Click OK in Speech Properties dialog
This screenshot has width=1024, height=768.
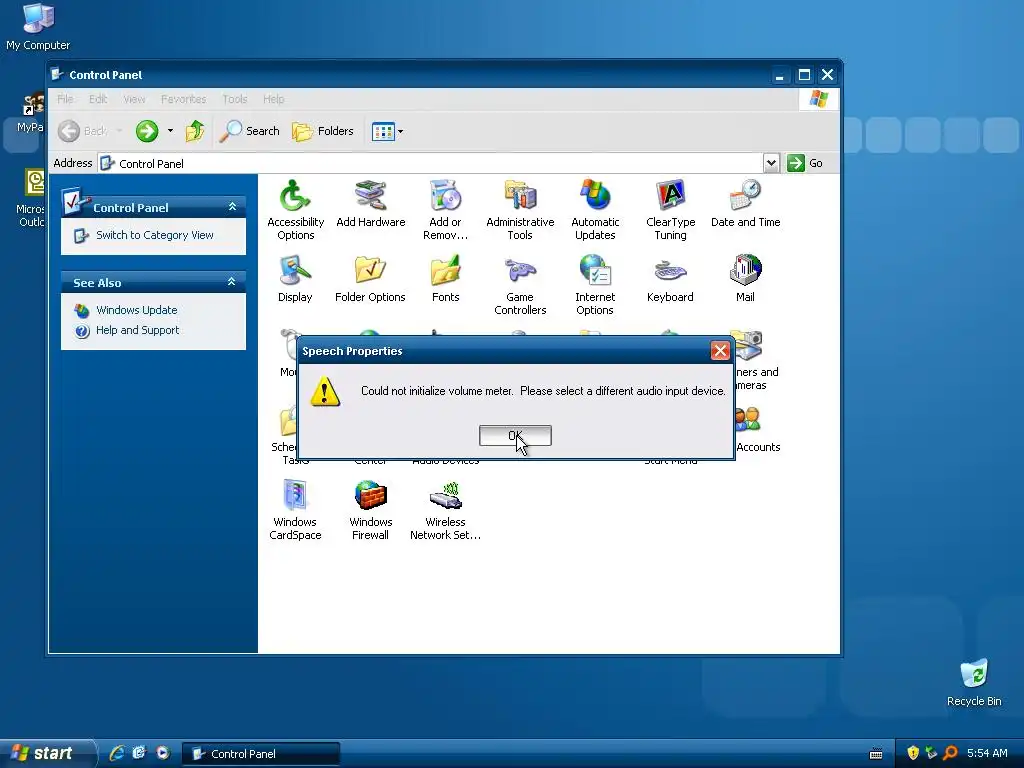[x=515, y=436]
